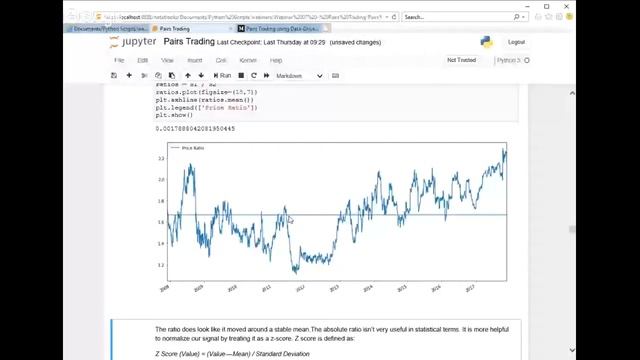Screen dimensions: 640x360
Task: Click the Jupyter logo
Action: 133,42
